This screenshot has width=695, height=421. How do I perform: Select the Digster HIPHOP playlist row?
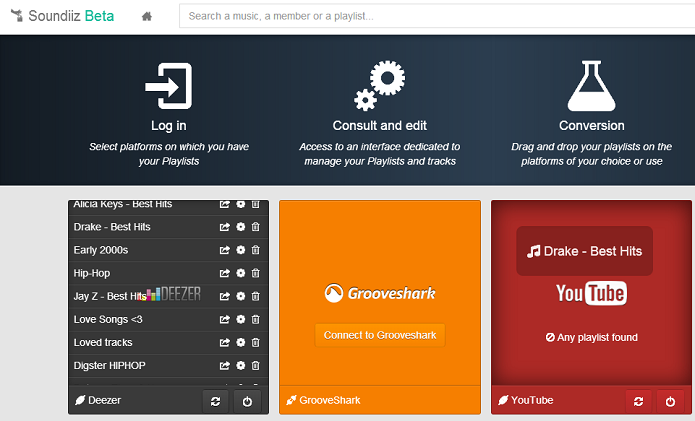point(168,366)
